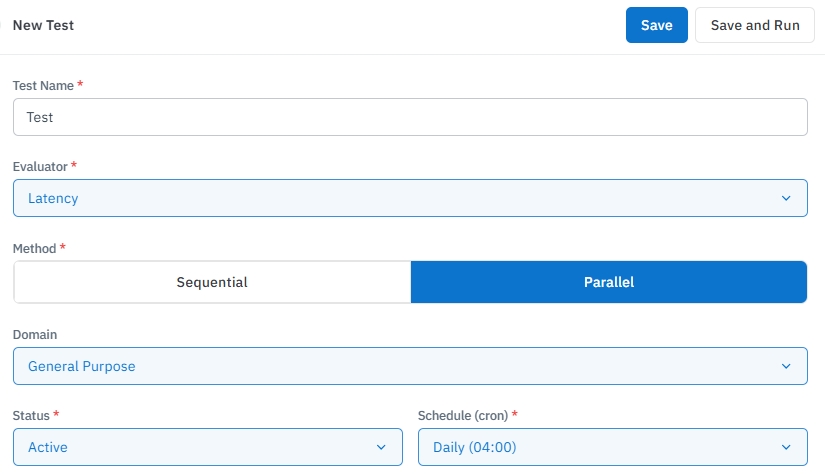The height and width of the screenshot is (474, 825).
Task: Click the Evaluator dropdown chevron arrow
Action: [785, 198]
